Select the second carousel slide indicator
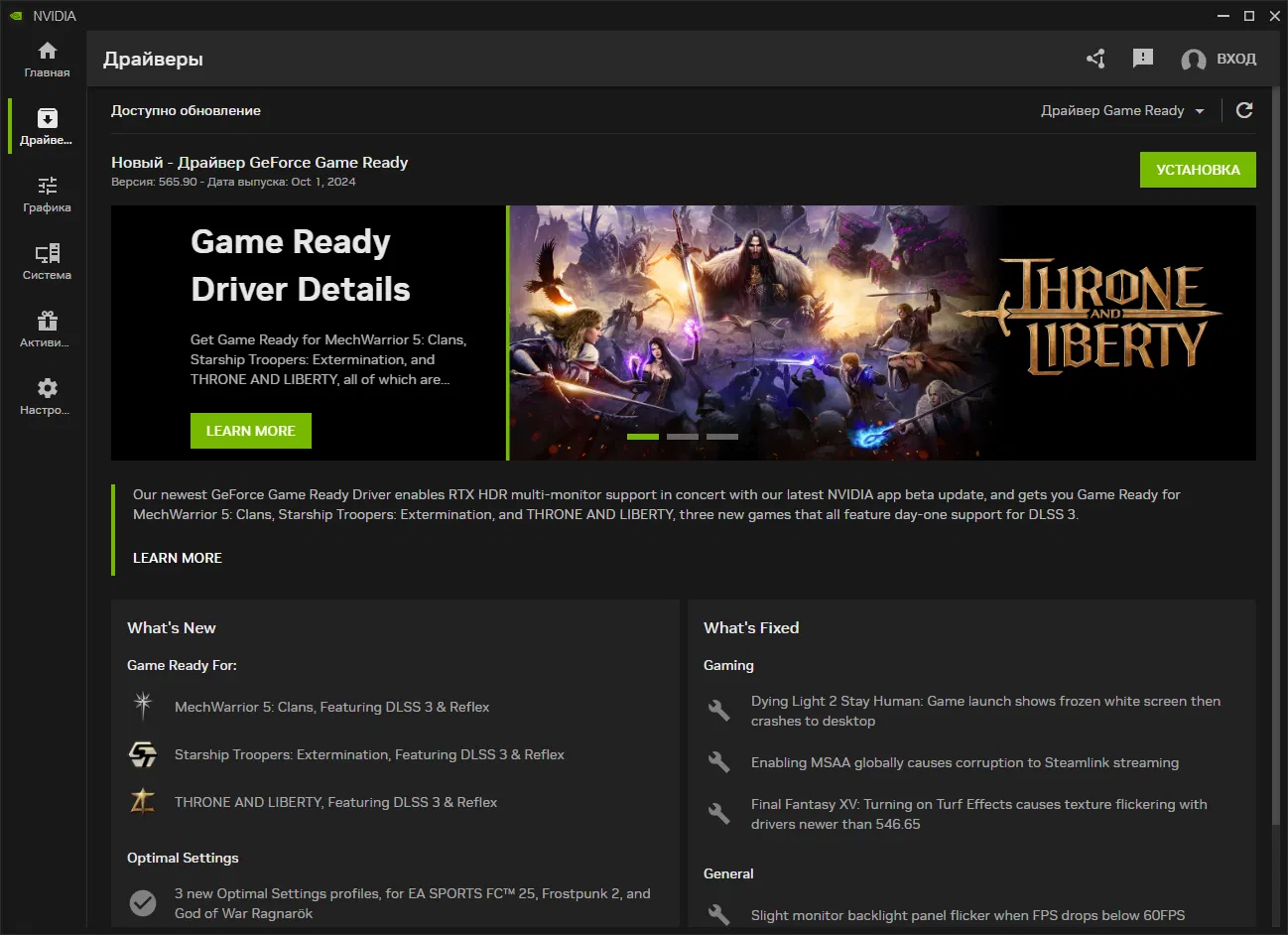Viewport: 1288px width, 935px height. coord(683,437)
